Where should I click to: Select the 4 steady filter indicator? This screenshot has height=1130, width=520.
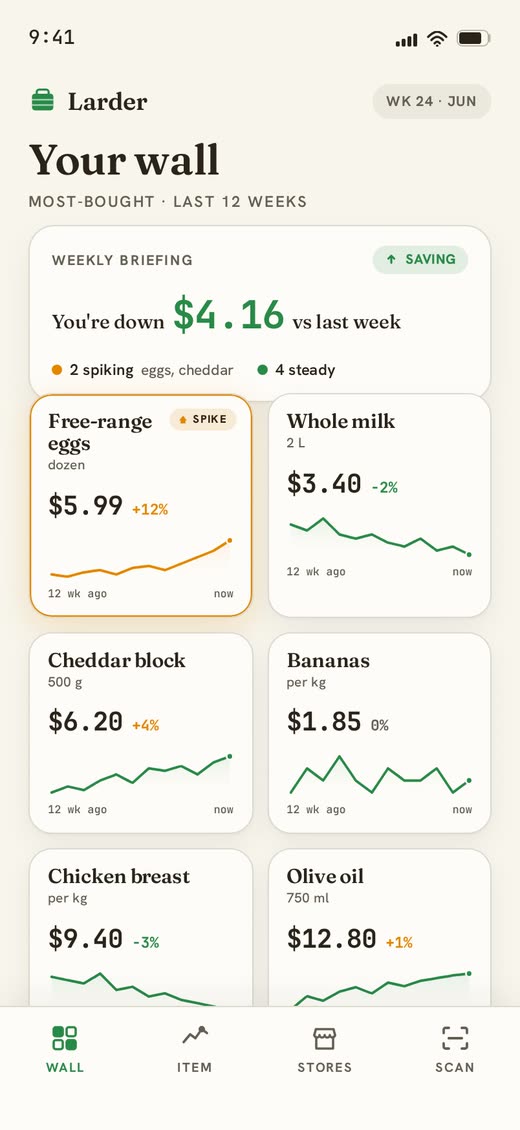(x=296, y=370)
